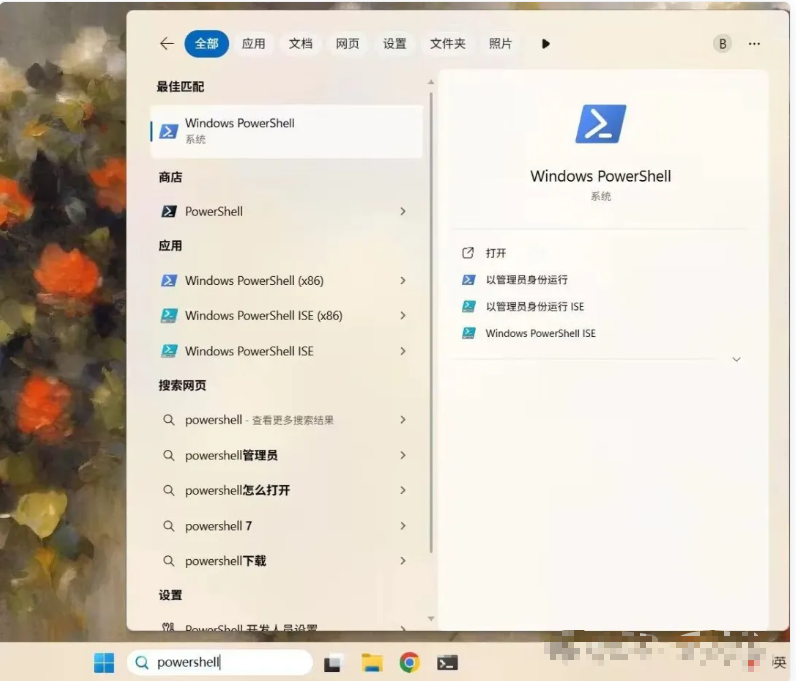Screen dimensions: 796x681
Task: Select Windows PowerShell (x86) app result
Action: tap(287, 280)
